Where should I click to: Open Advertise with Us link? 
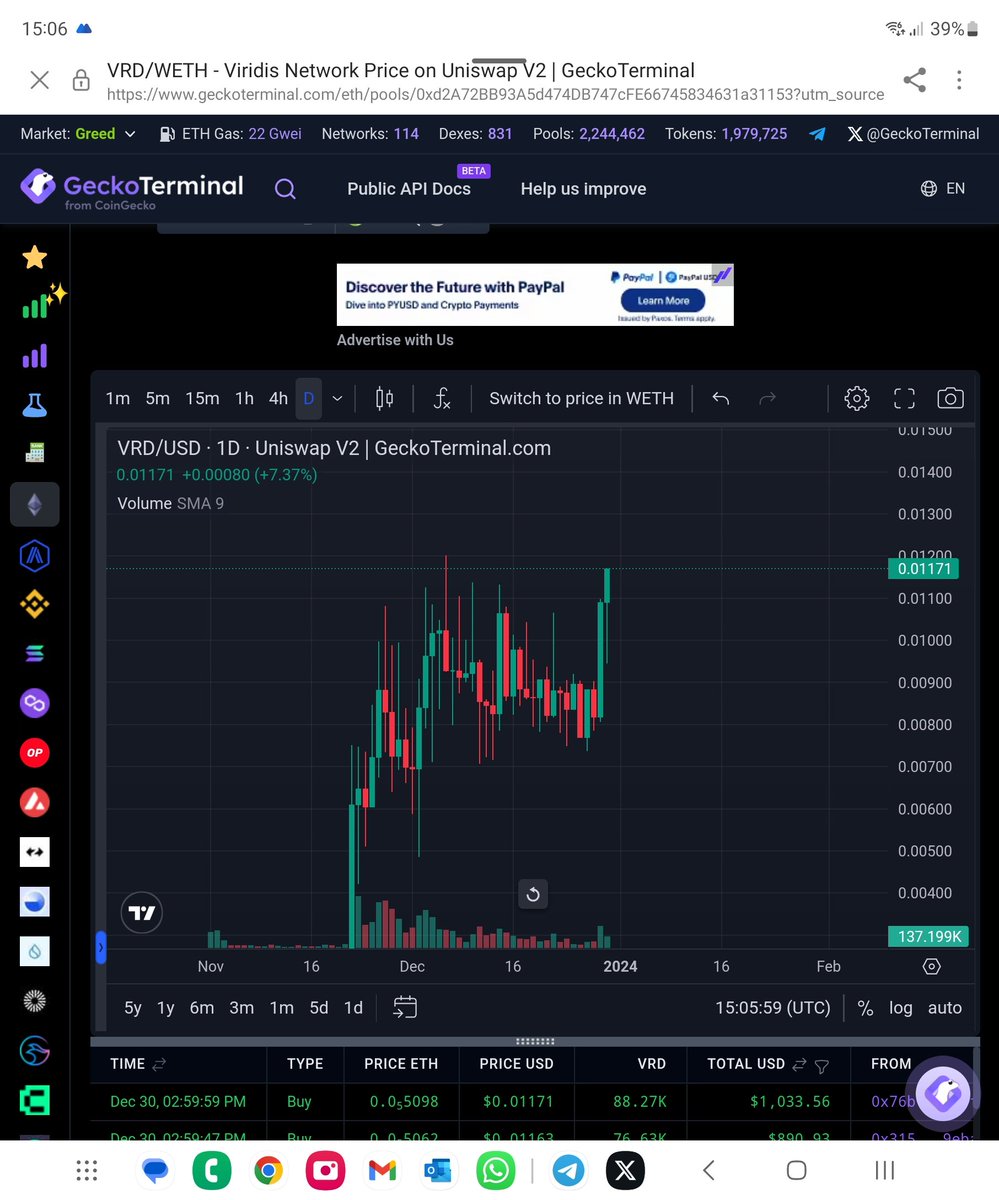tap(395, 340)
